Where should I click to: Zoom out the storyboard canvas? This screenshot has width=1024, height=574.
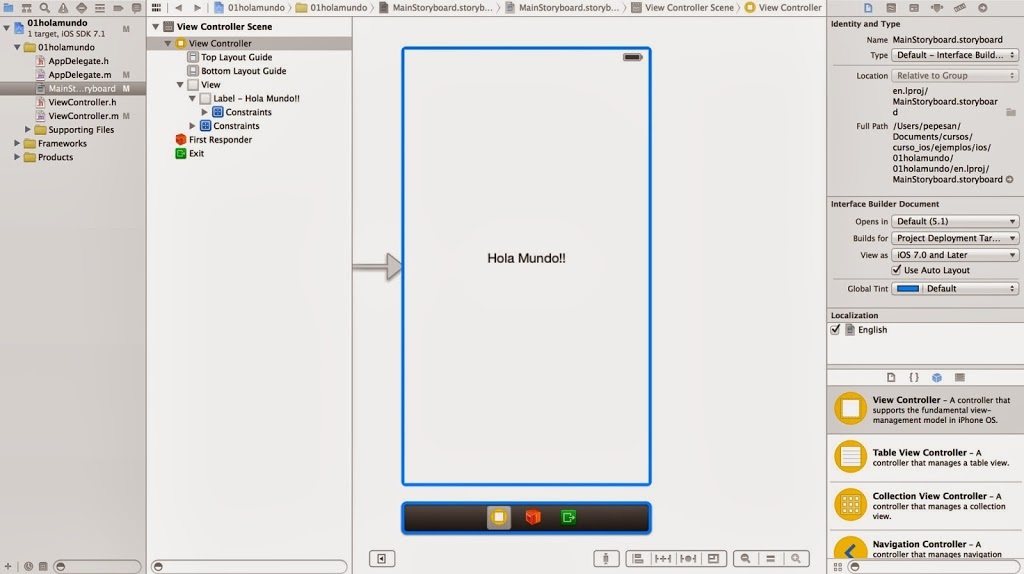coord(745,558)
